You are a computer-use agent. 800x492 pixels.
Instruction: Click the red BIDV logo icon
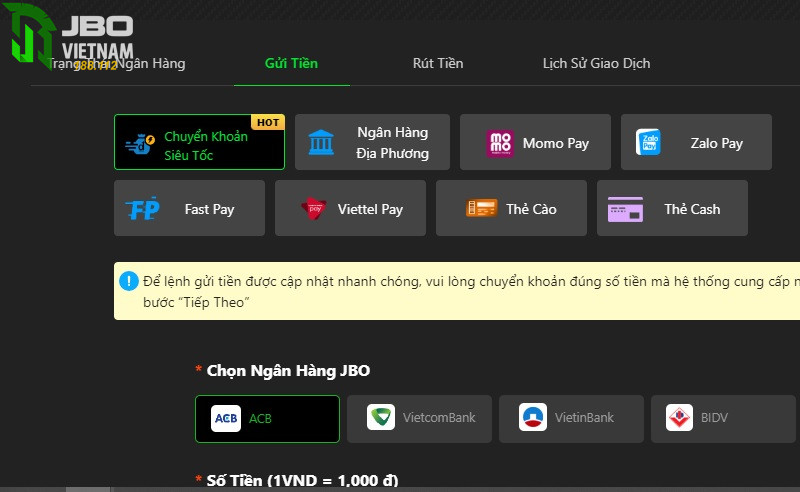[x=680, y=417]
